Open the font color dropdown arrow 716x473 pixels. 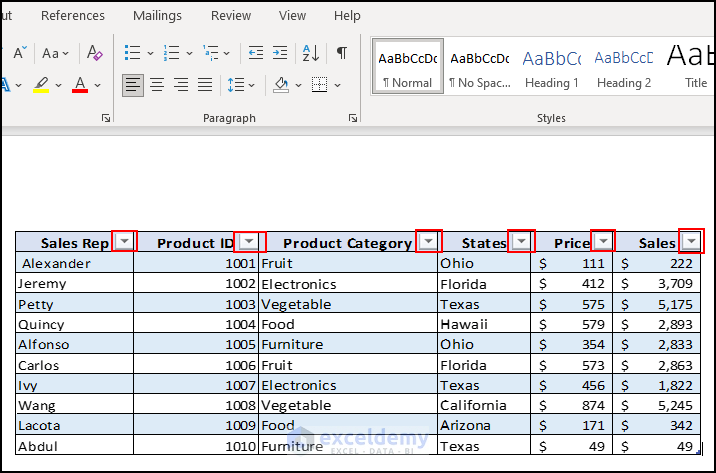pos(97,85)
